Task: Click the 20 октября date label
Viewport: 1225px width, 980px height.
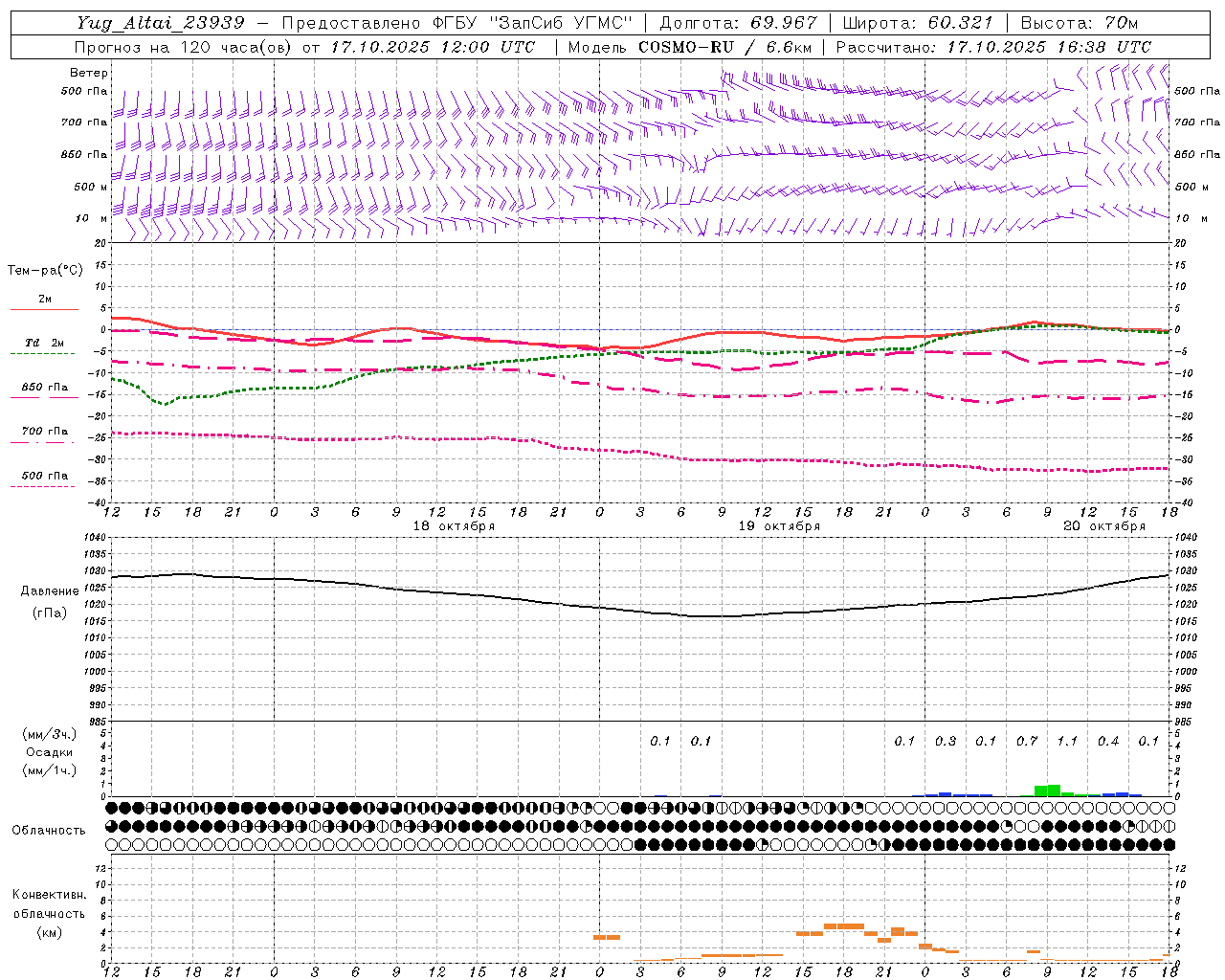Action: (x=1104, y=526)
